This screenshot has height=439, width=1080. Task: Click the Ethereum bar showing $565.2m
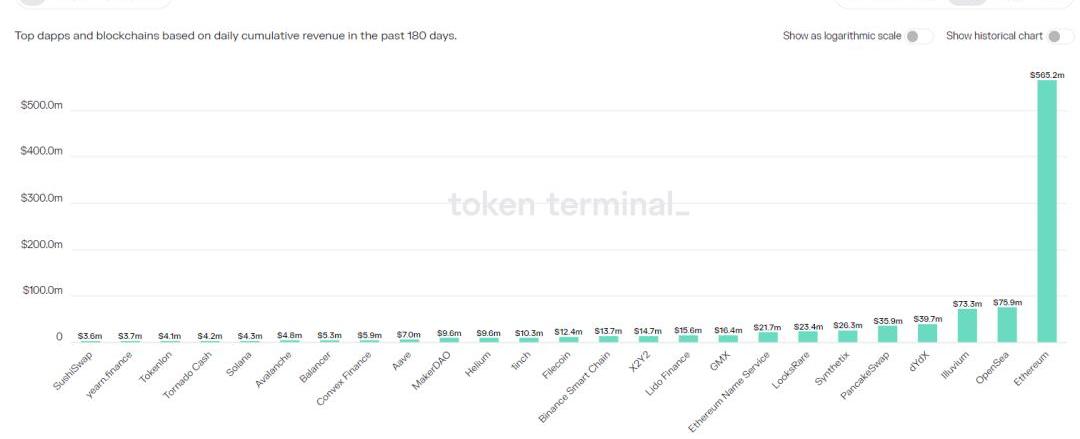tap(1047, 211)
